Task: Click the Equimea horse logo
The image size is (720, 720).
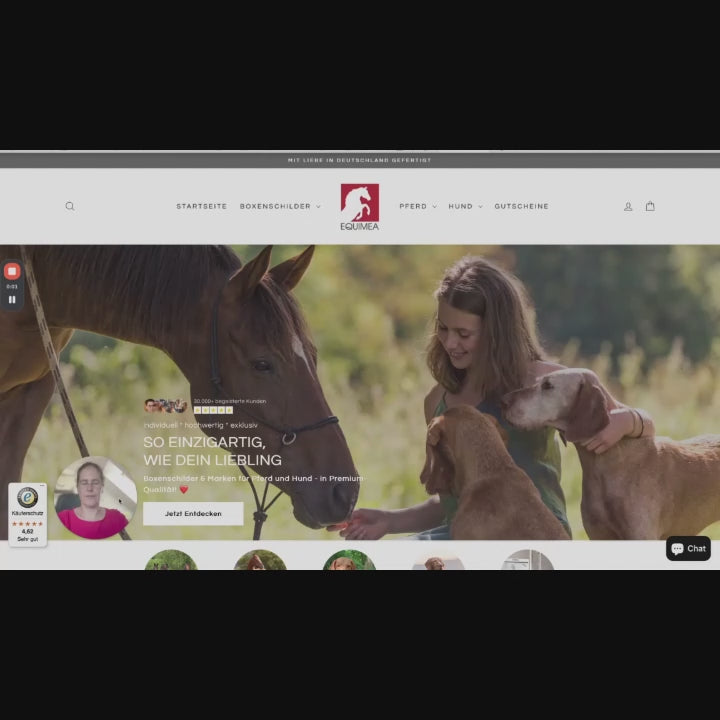Action: point(359,207)
